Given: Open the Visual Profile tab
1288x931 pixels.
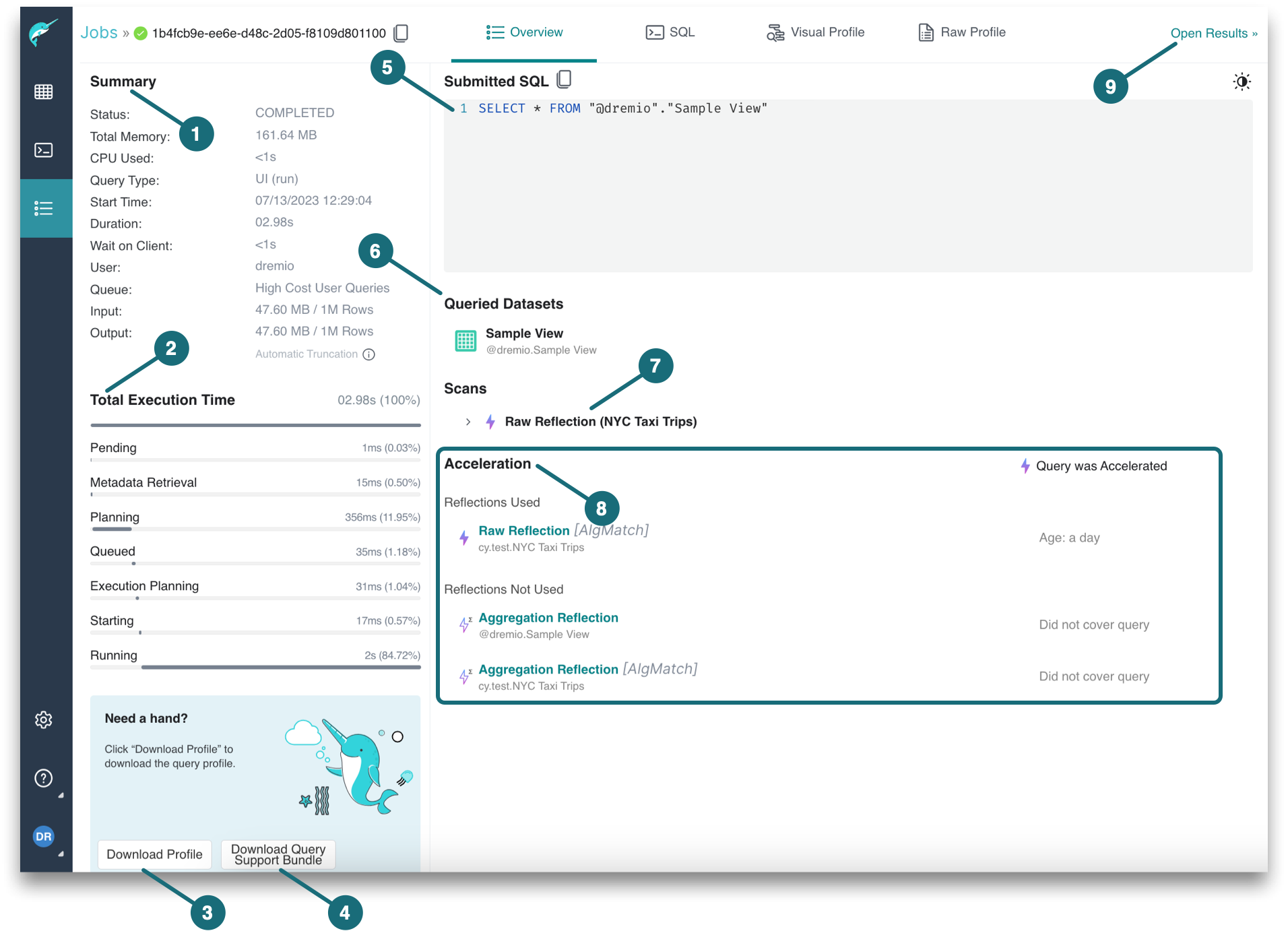Looking at the screenshot, I should (815, 32).
